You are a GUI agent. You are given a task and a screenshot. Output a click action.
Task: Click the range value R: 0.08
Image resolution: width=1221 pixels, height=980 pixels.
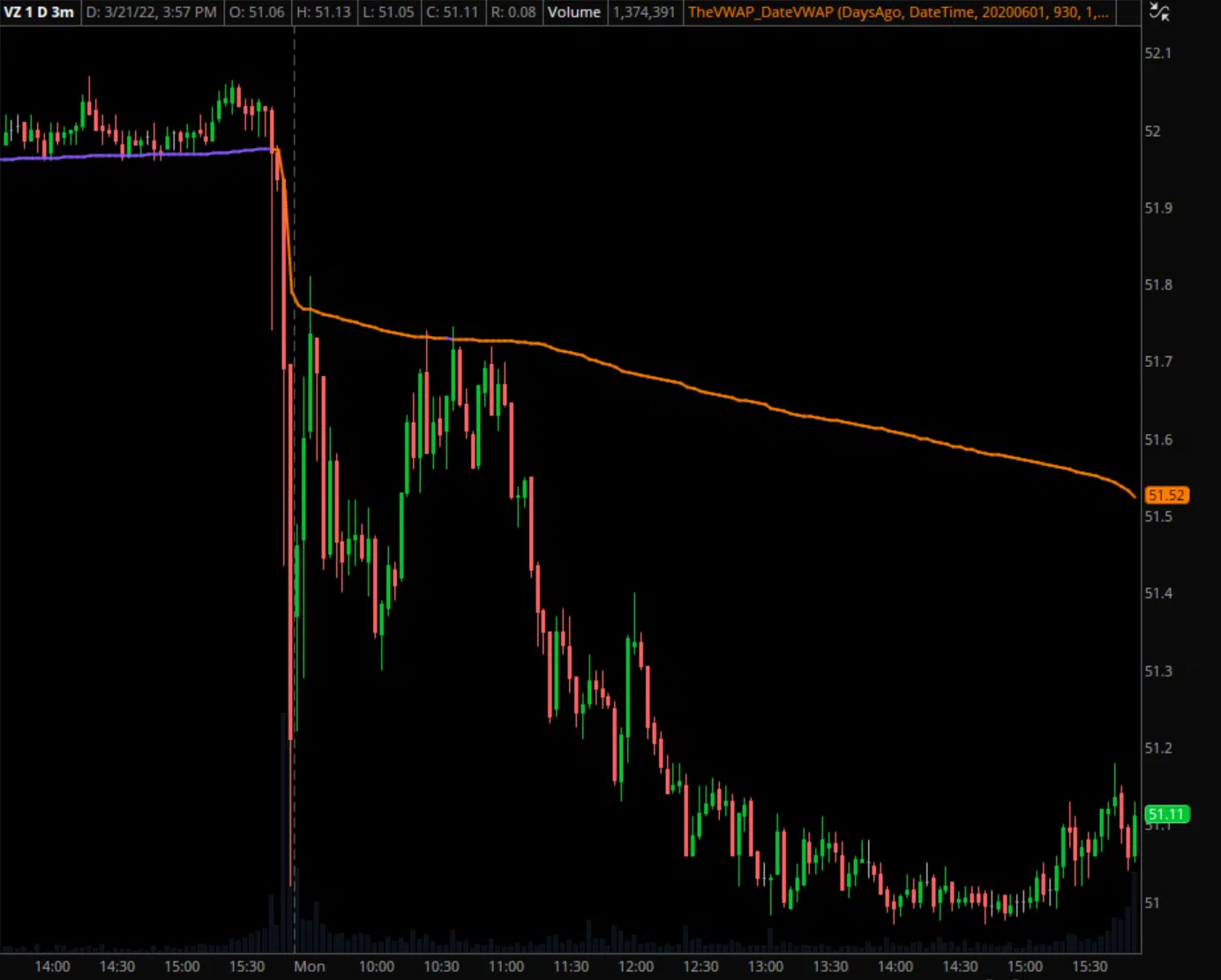pyautogui.click(x=513, y=12)
